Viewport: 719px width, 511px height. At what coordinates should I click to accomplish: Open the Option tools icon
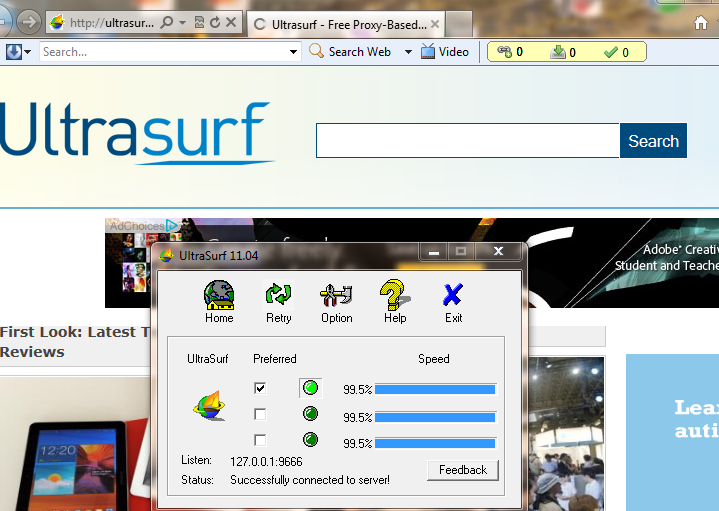coord(336,294)
